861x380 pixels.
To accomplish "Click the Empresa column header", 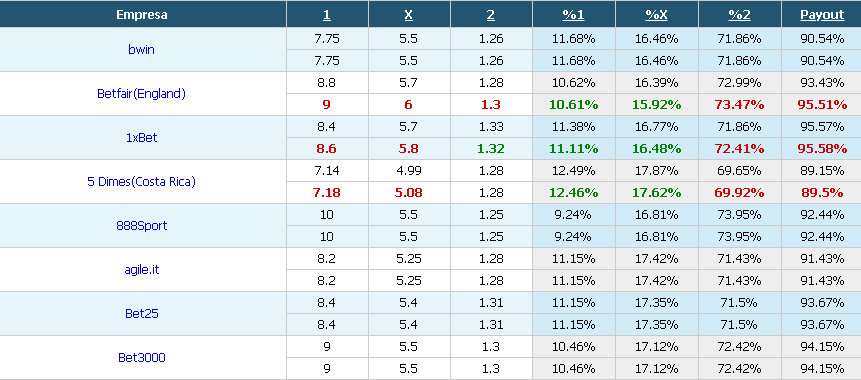I will click(142, 15).
